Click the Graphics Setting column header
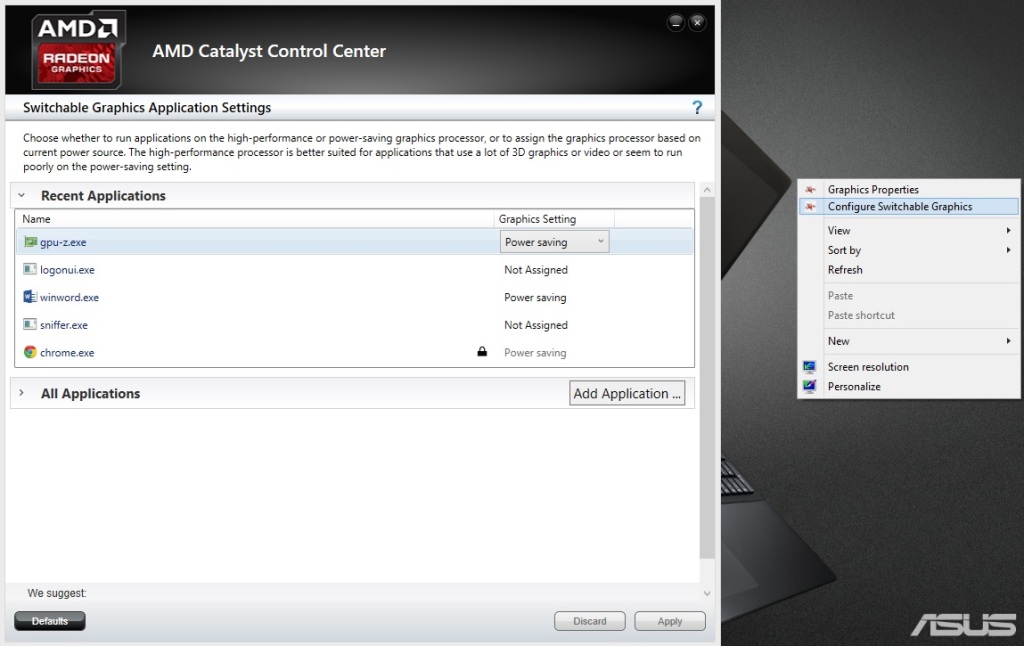The height and width of the screenshot is (646, 1024). pyautogui.click(x=537, y=219)
